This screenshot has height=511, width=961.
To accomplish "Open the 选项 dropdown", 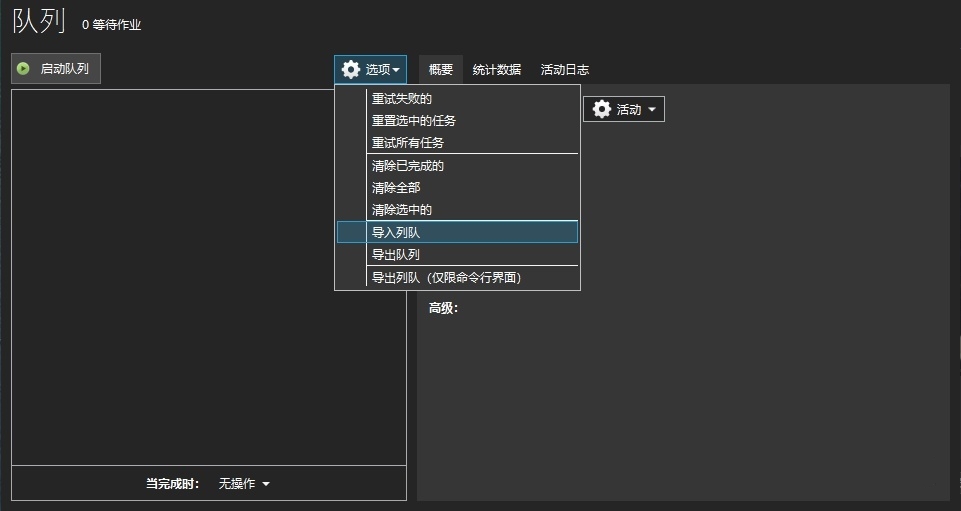I will click(x=370, y=69).
